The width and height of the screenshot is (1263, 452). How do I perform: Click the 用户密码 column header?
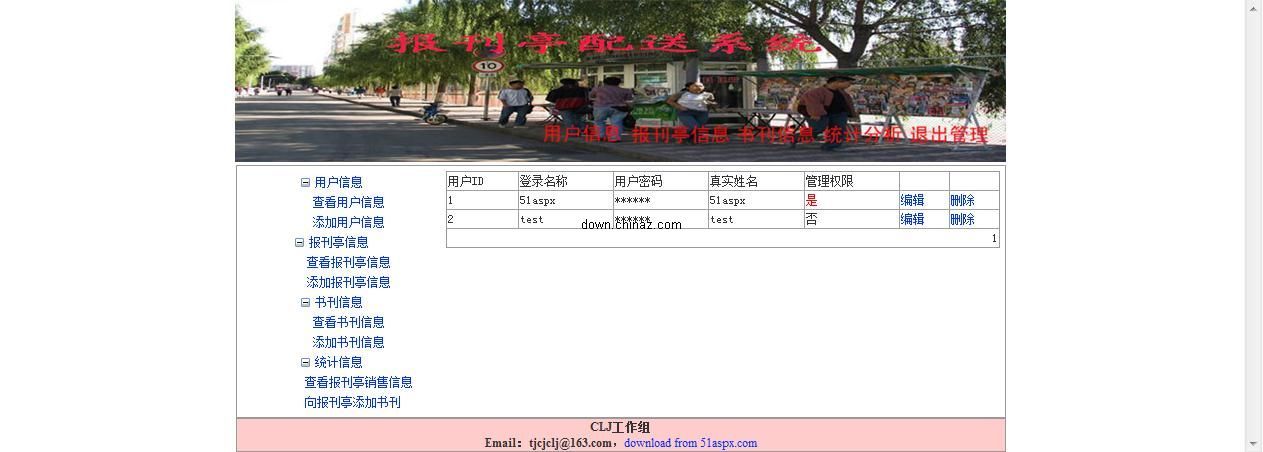(x=660, y=181)
